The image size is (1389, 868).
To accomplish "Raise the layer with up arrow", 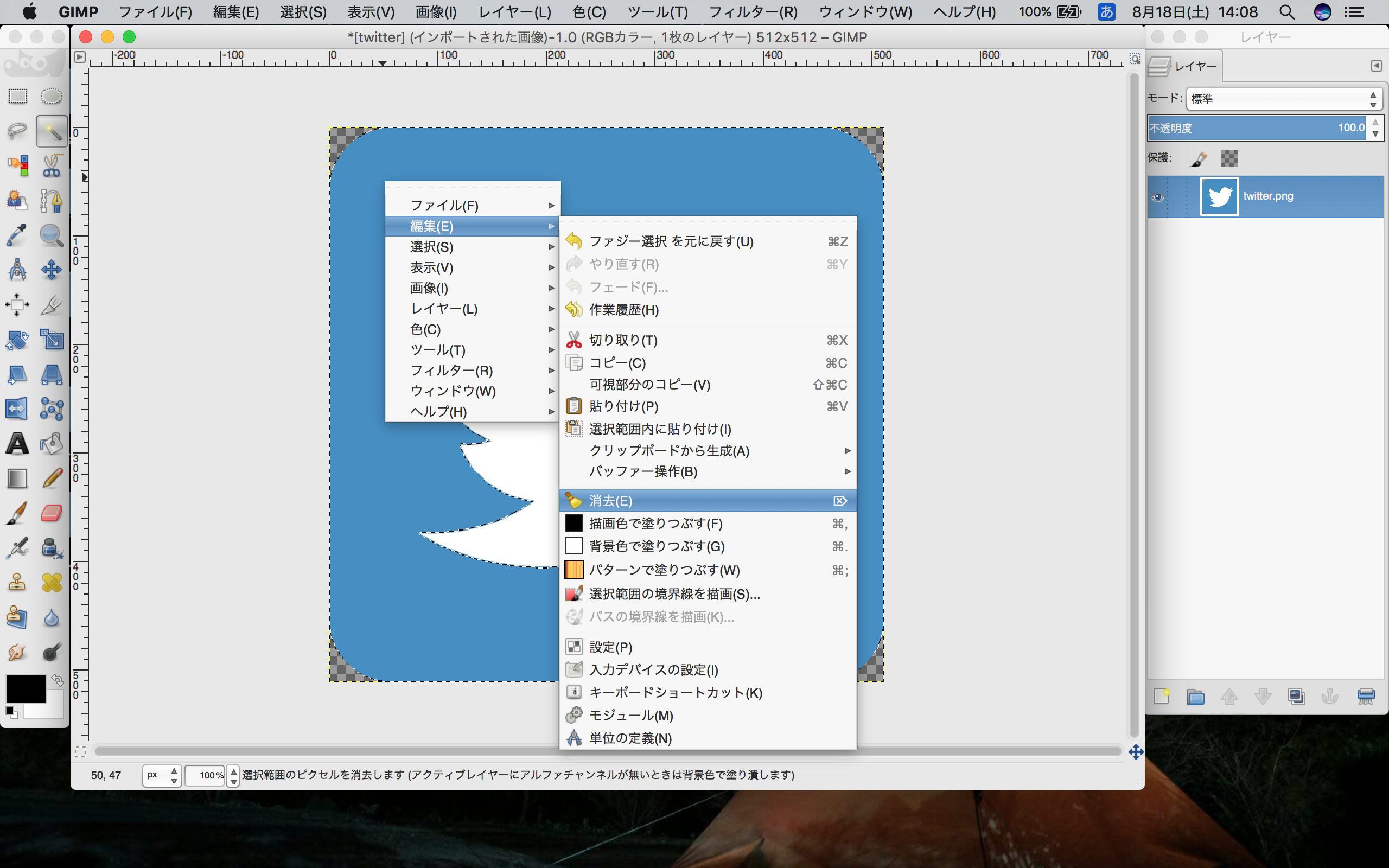I will coord(1229,697).
